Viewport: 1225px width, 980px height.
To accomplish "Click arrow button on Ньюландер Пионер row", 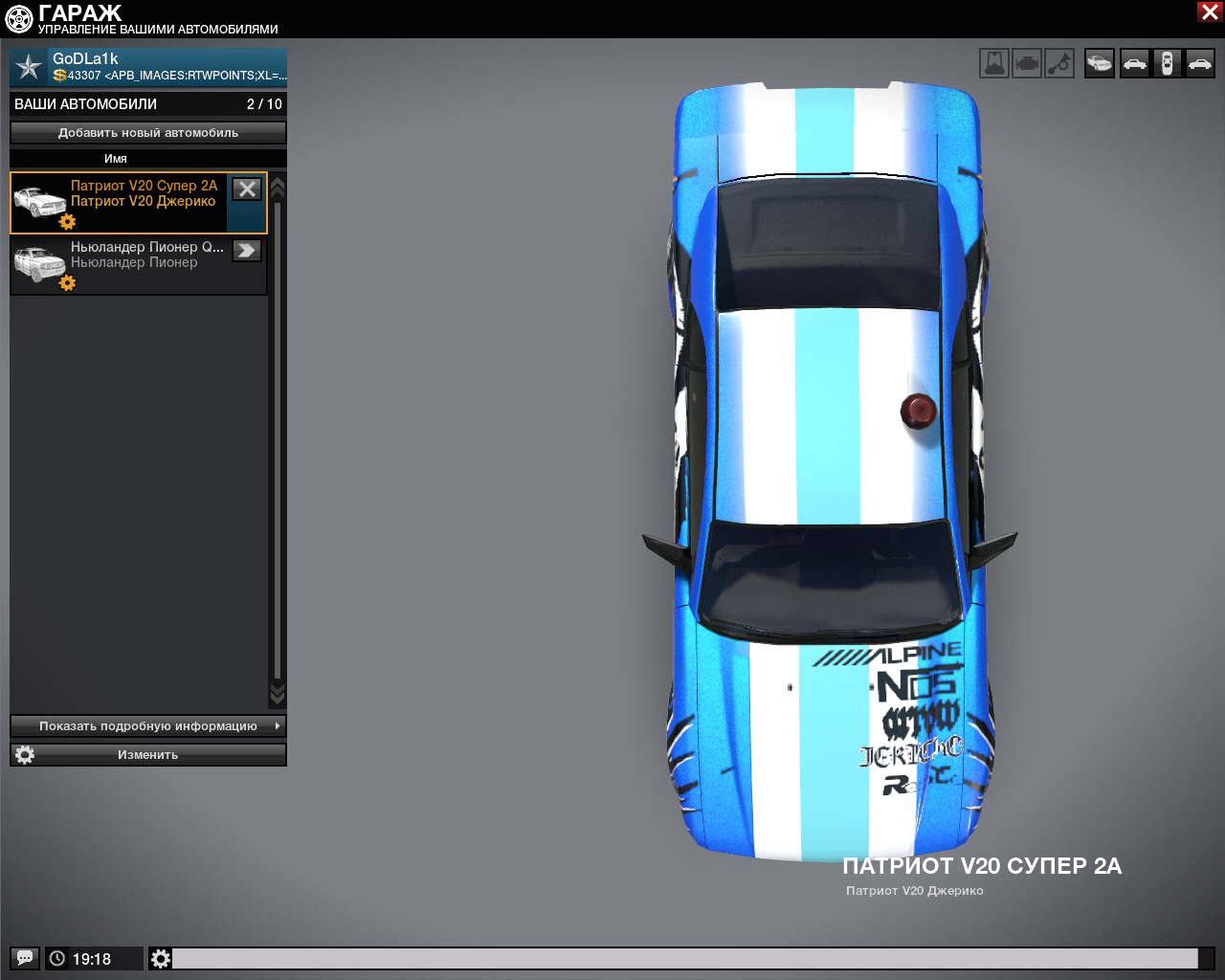I will [x=247, y=251].
